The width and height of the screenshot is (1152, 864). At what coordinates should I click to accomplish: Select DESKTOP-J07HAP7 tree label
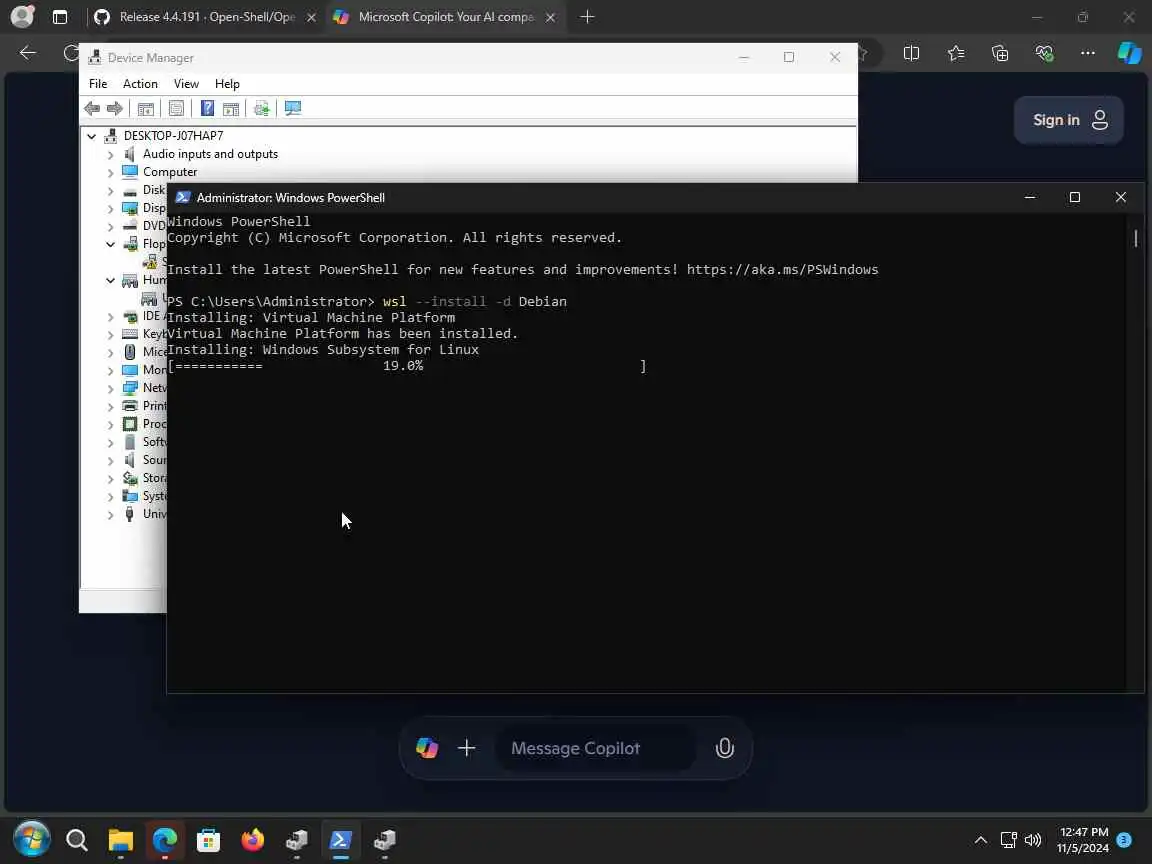(x=173, y=136)
